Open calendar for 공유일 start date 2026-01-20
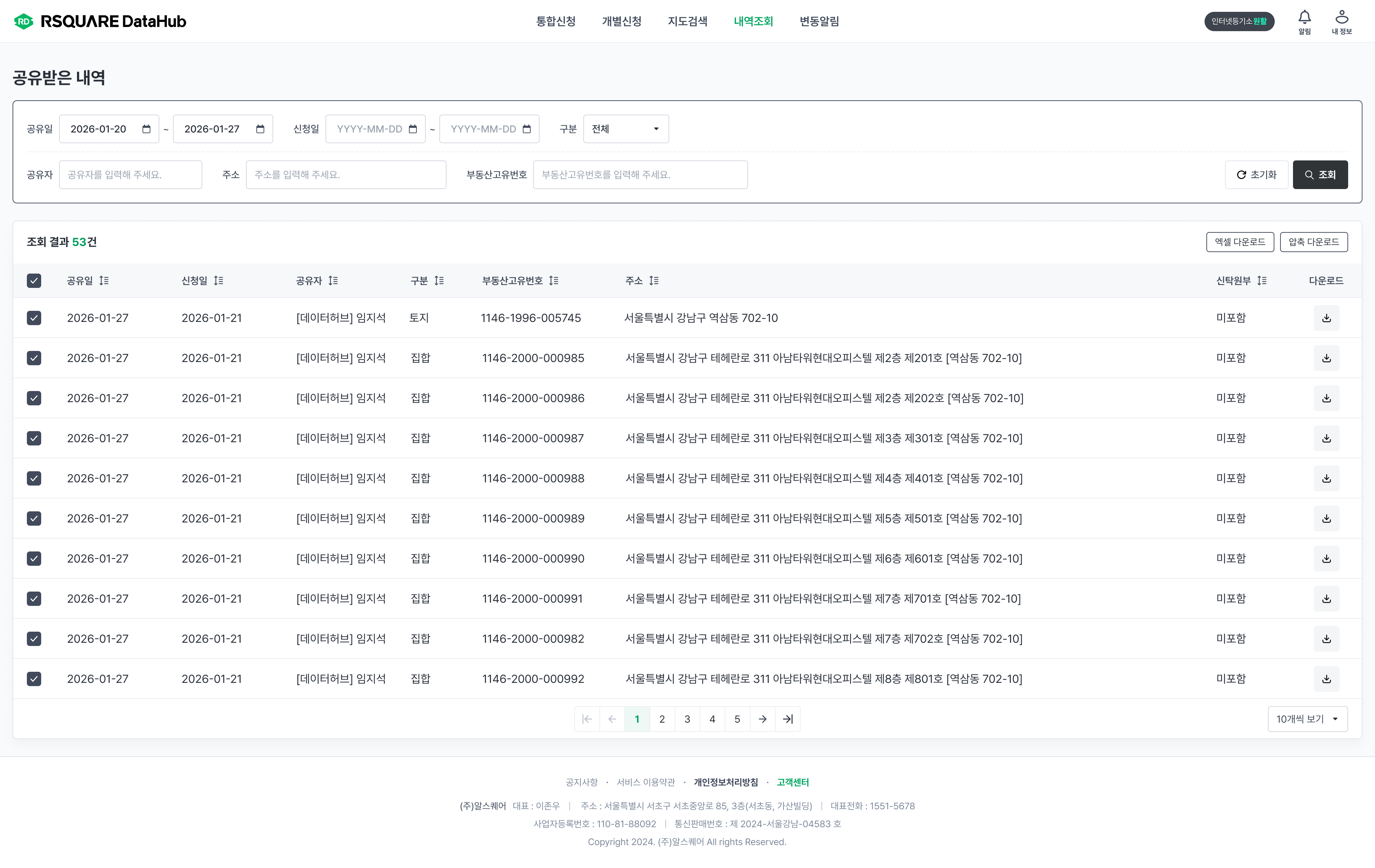 coord(146,129)
